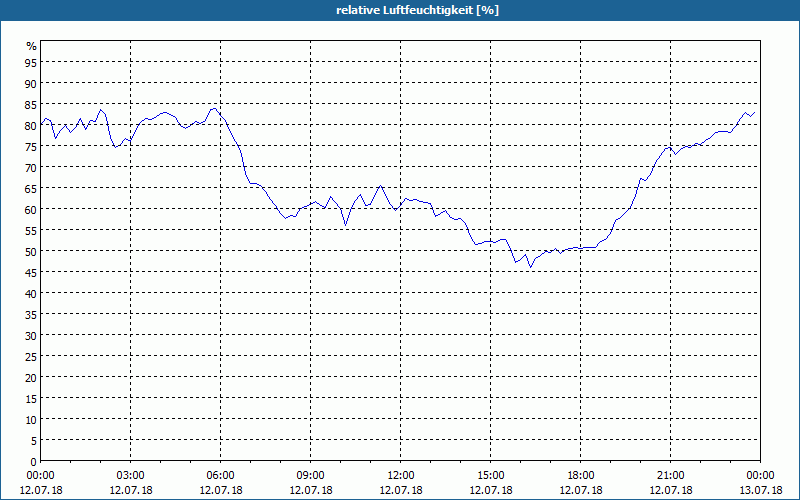The image size is (800, 500).
Task: Pick the 30 label on the vertical axis
Action: (31, 335)
